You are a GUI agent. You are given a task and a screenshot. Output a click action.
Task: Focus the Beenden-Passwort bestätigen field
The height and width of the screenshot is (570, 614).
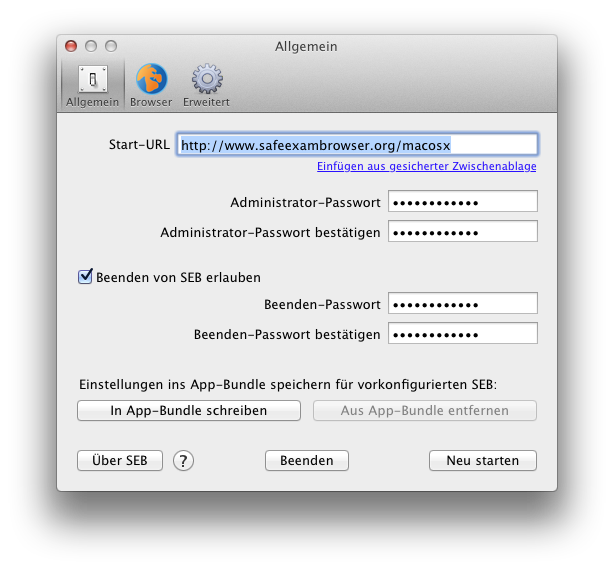click(462, 334)
